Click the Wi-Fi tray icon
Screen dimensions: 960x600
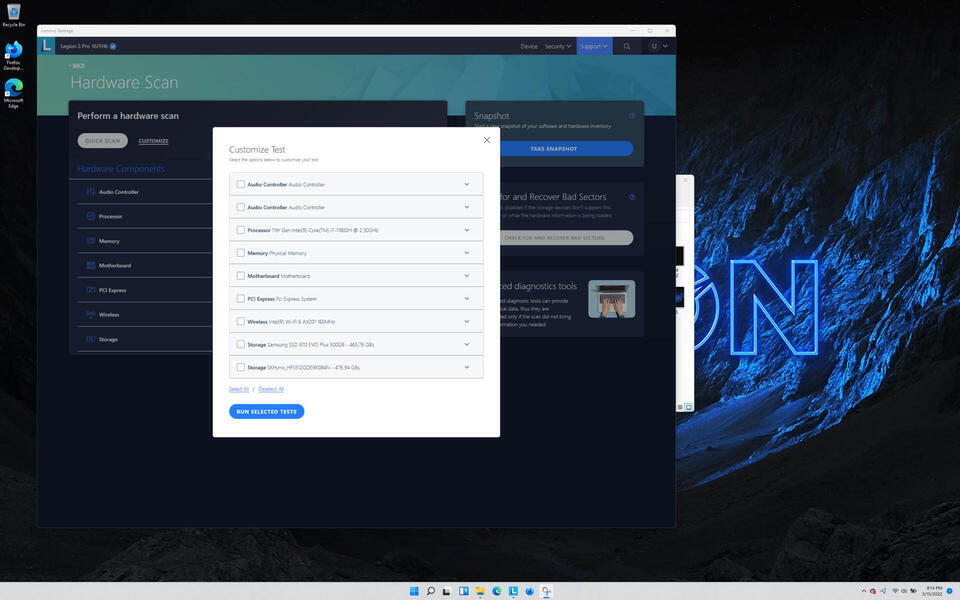click(x=895, y=591)
